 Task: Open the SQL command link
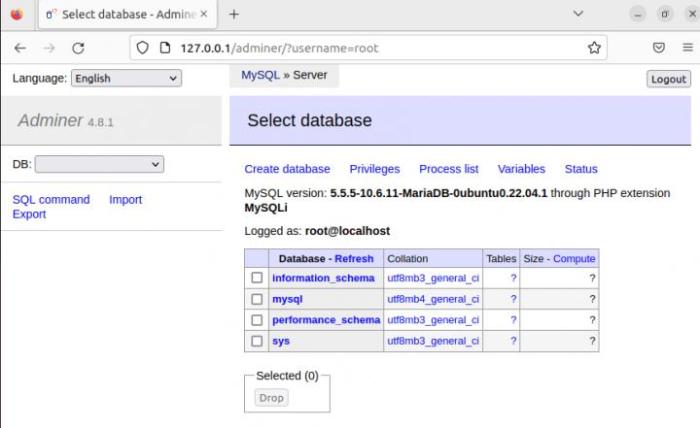pyautogui.click(x=51, y=199)
